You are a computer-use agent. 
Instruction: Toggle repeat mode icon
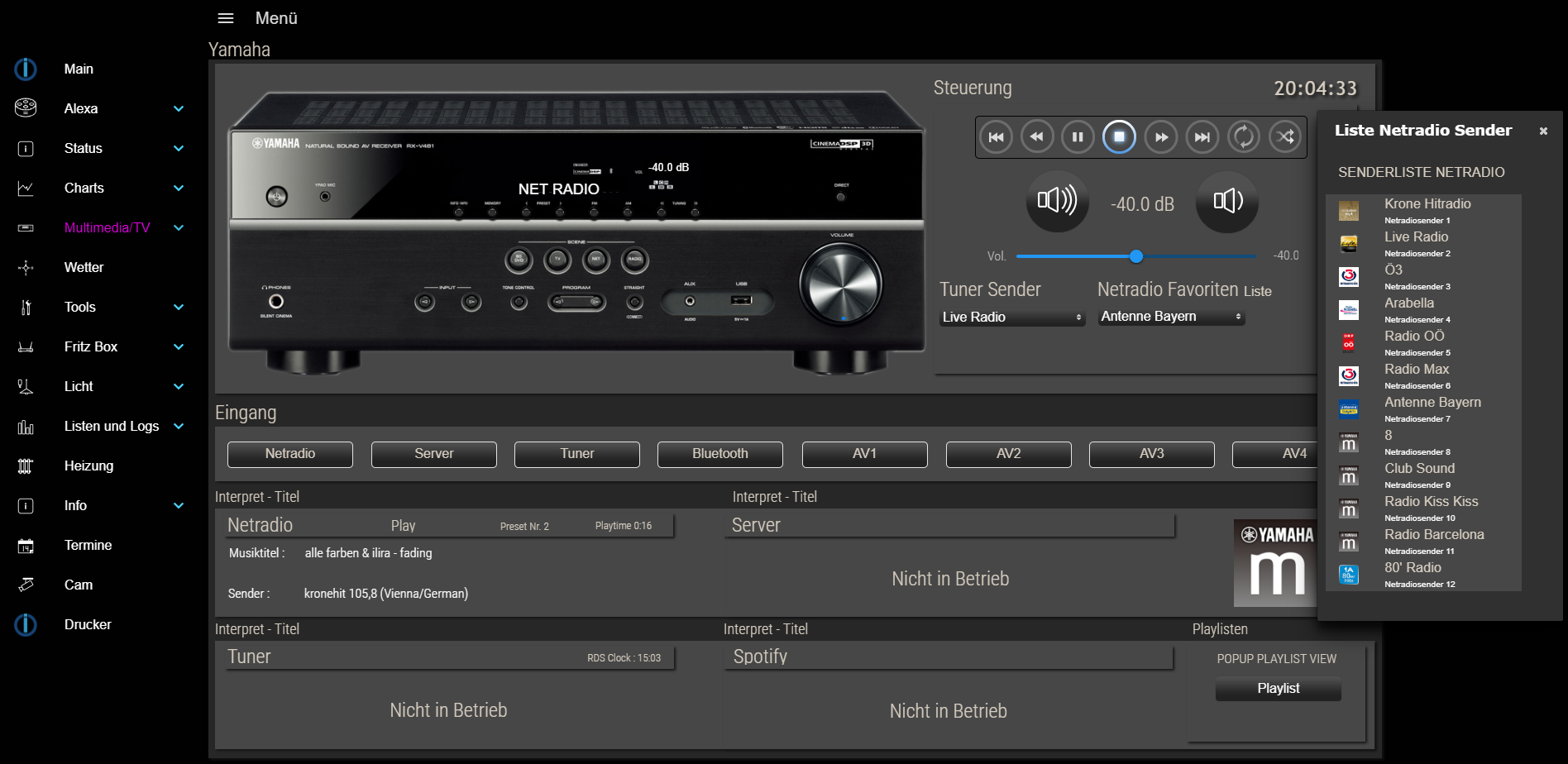tap(1244, 137)
